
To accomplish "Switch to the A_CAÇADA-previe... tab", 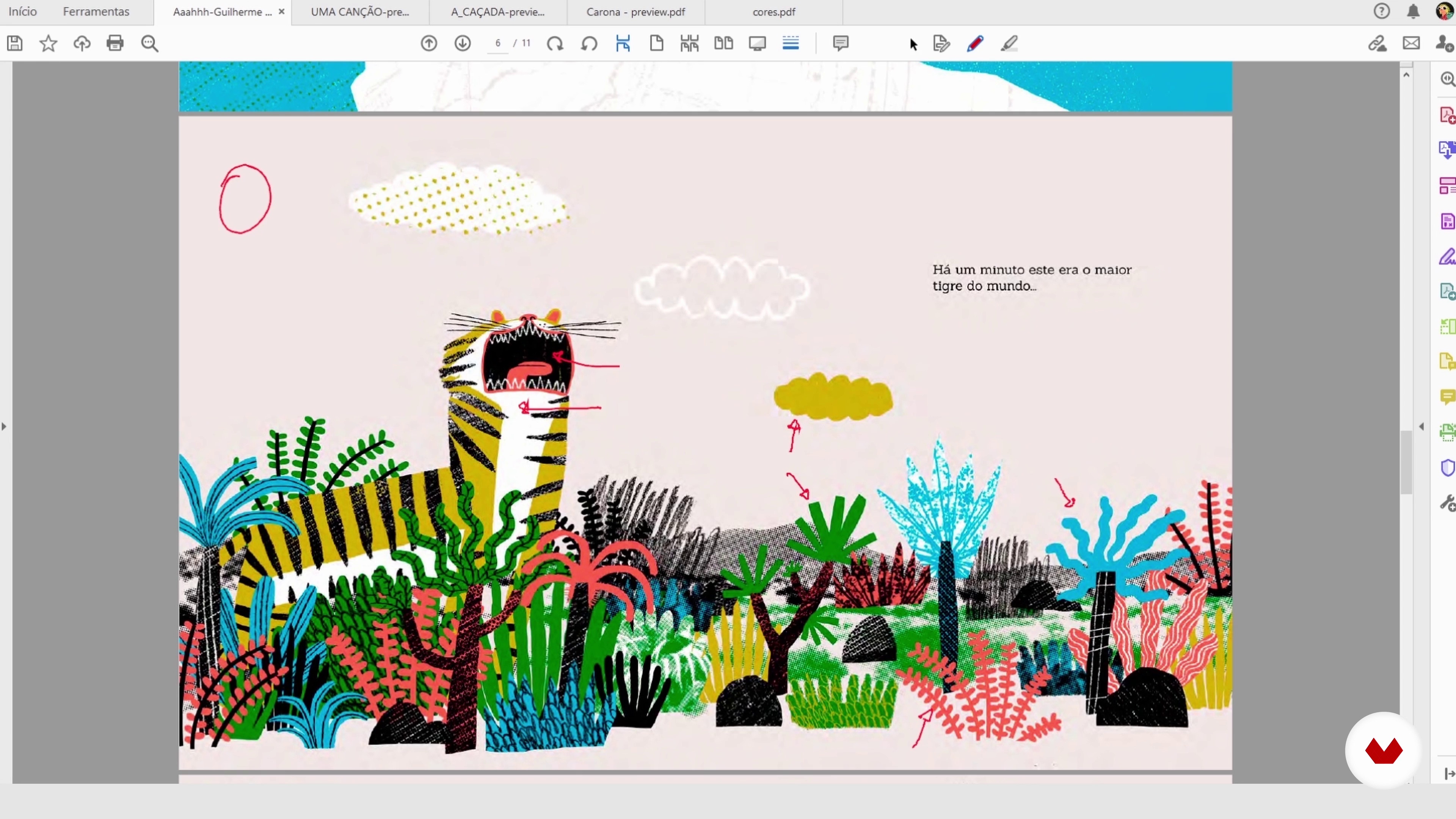I will tap(498, 12).
